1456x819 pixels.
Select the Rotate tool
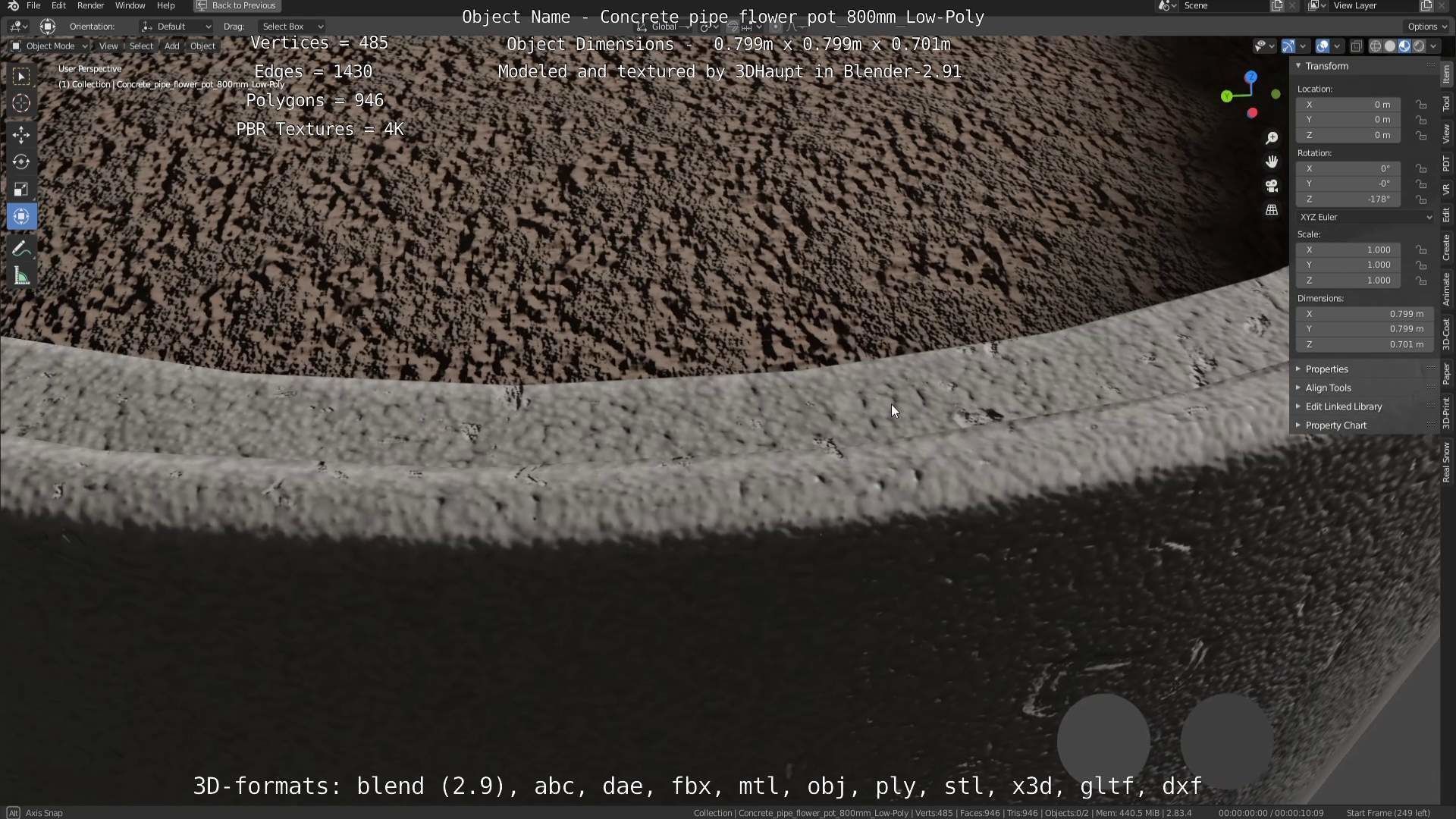pyautogui.click(x=21, y=162)
